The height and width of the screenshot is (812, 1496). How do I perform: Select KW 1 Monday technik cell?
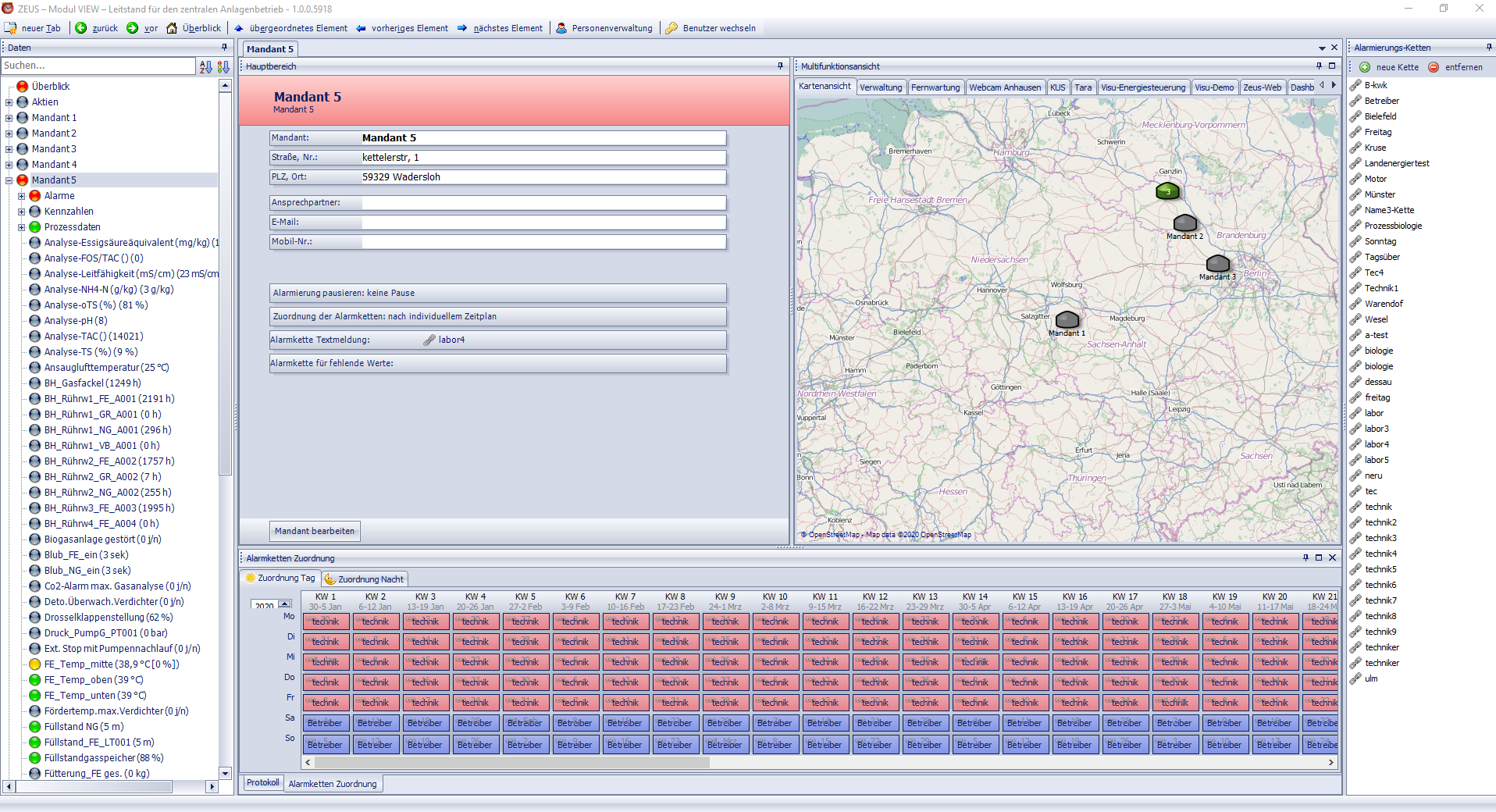(x=326, y=621)
